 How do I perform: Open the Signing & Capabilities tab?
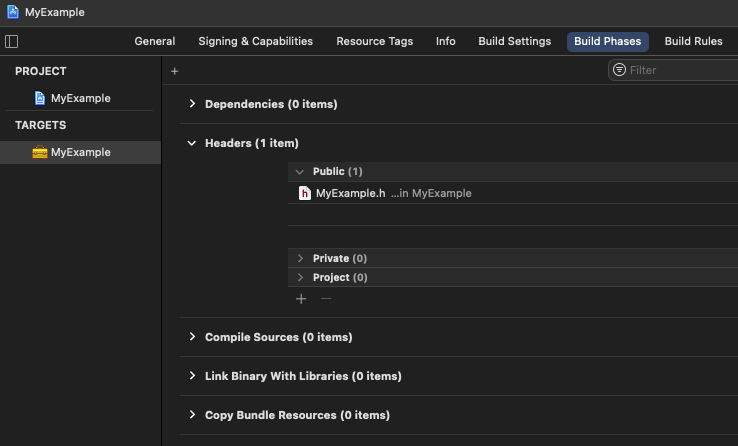[x=255, y=42]
